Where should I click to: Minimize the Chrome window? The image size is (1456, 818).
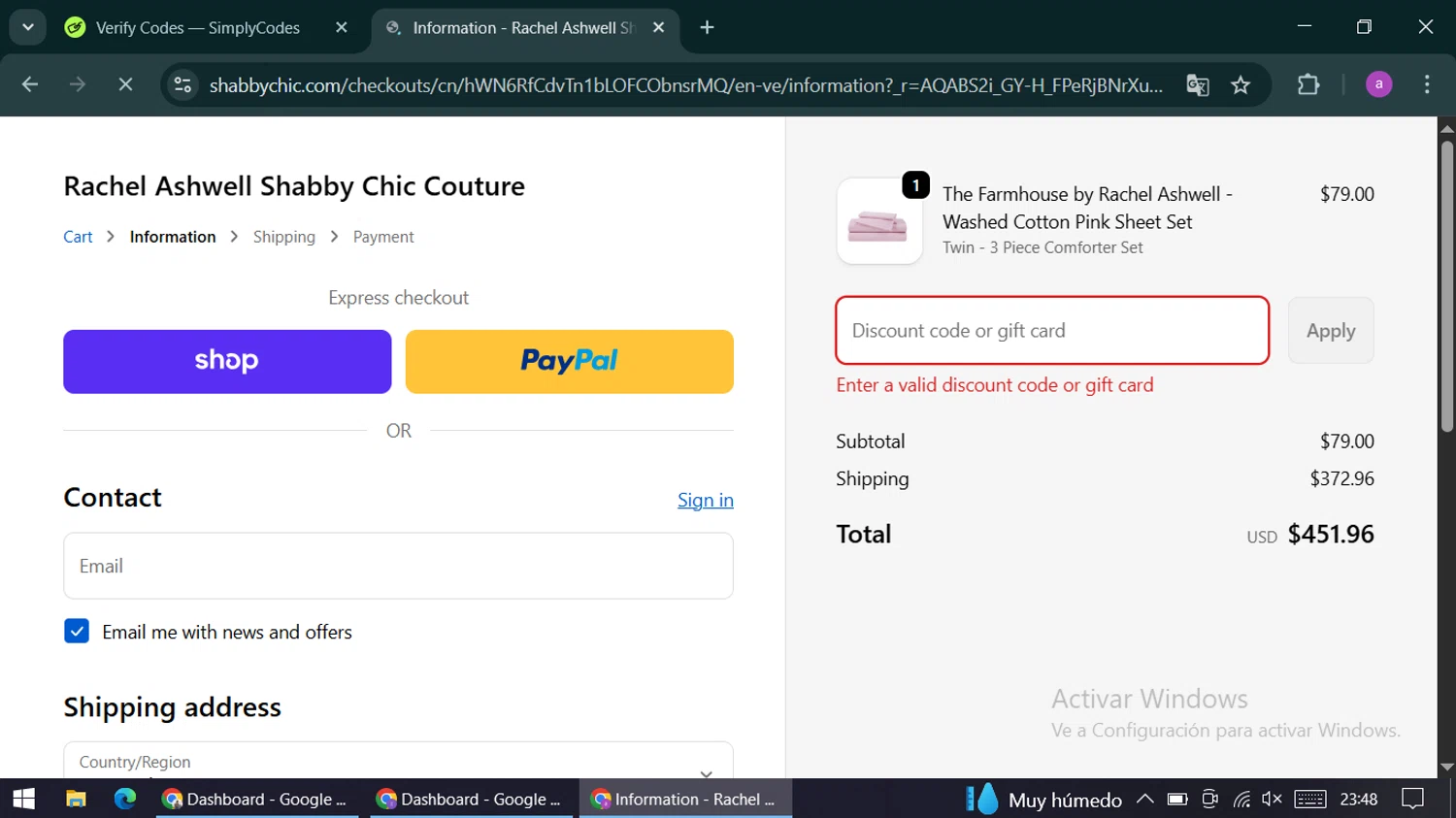coord(1305,27)
